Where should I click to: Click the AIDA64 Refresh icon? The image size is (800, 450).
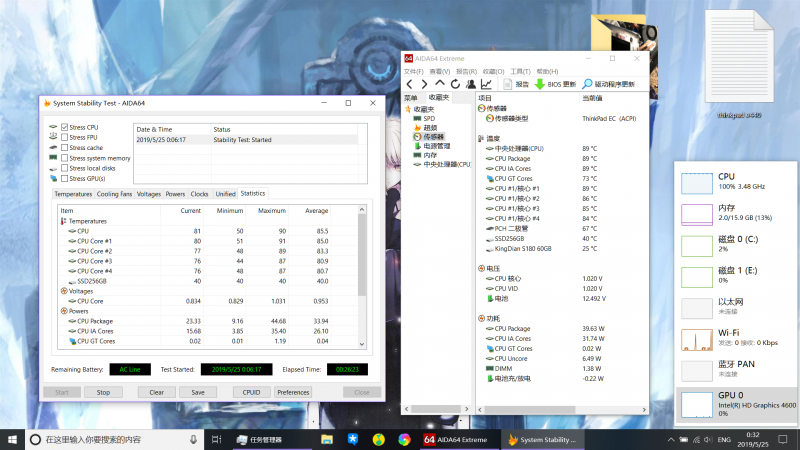click(455, 84)
